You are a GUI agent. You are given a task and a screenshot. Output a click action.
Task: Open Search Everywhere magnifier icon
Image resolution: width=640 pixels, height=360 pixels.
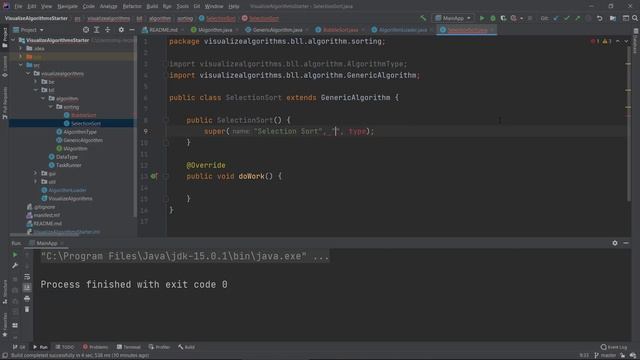click(635, 18)
